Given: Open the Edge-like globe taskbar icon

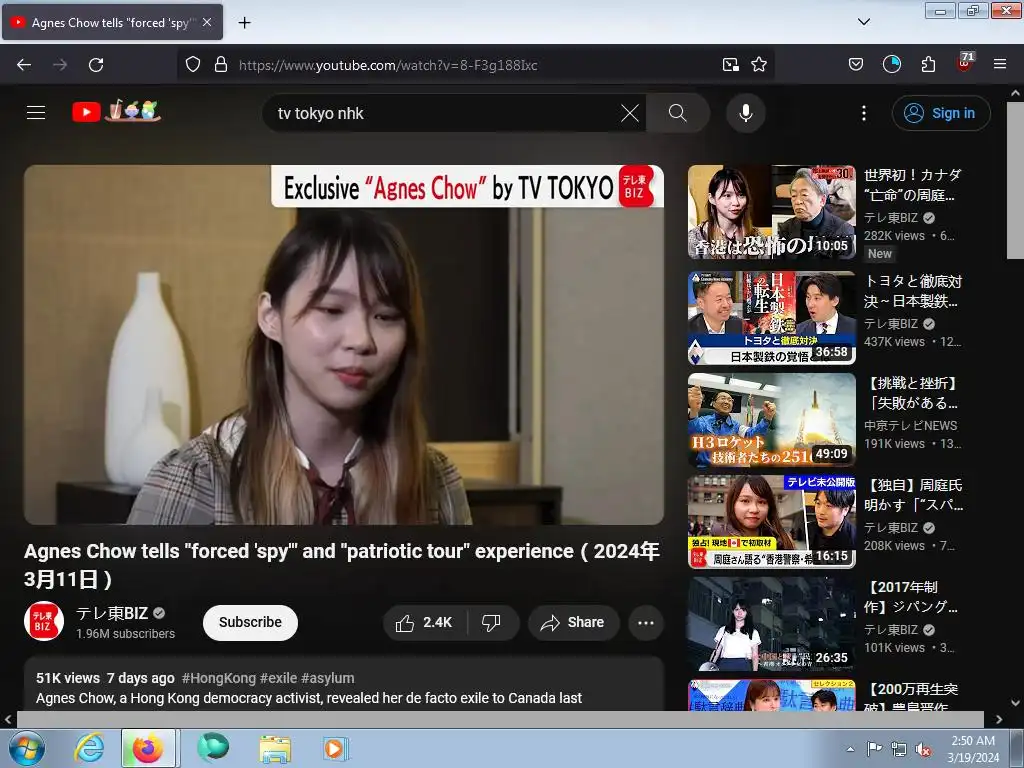Looking at the screenshot, I should 213,748.
